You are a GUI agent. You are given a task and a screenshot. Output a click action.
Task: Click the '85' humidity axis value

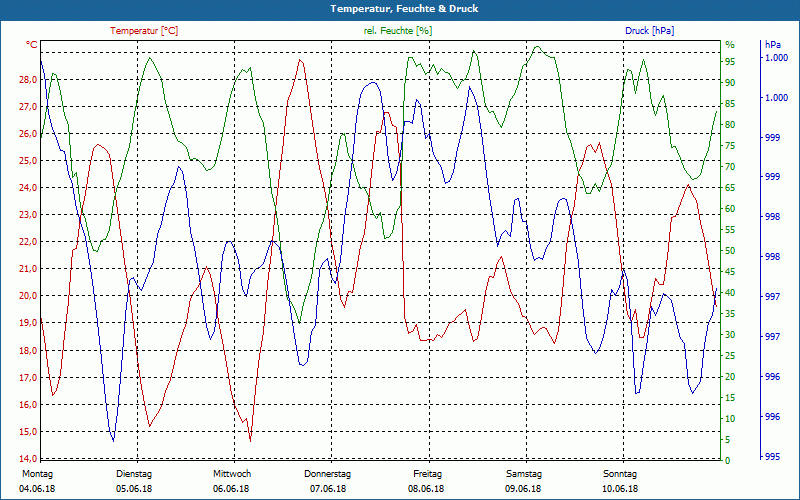(730, 104)
